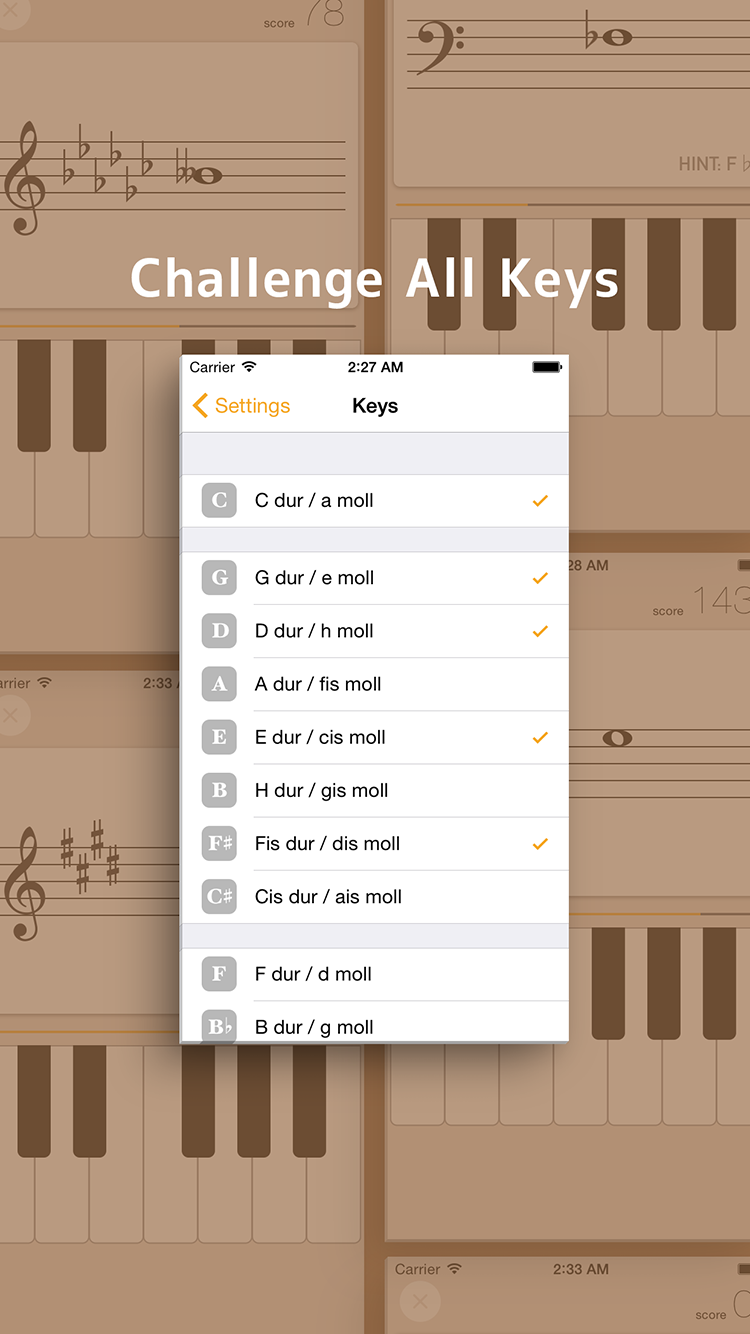Viewport: 750px width, 1334px height.
Task: Tap the B flat key badge icon
Action: 219,1026
